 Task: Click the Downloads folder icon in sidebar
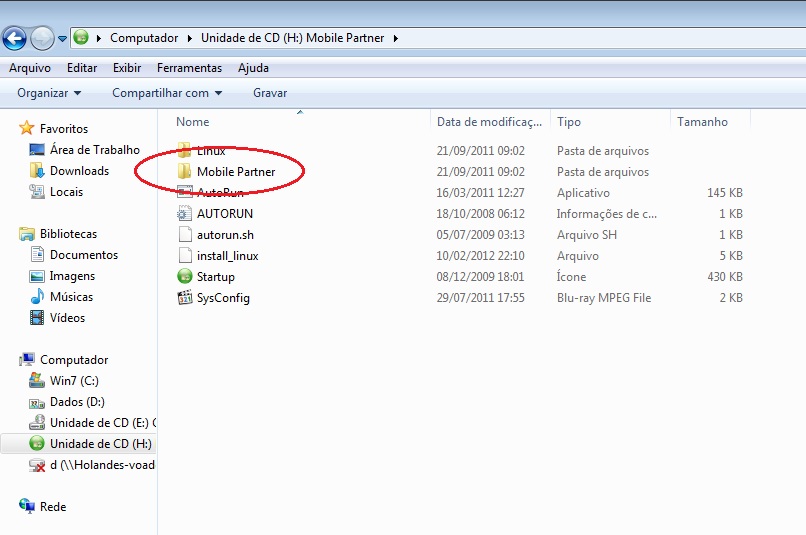click(x=36, y=171)
